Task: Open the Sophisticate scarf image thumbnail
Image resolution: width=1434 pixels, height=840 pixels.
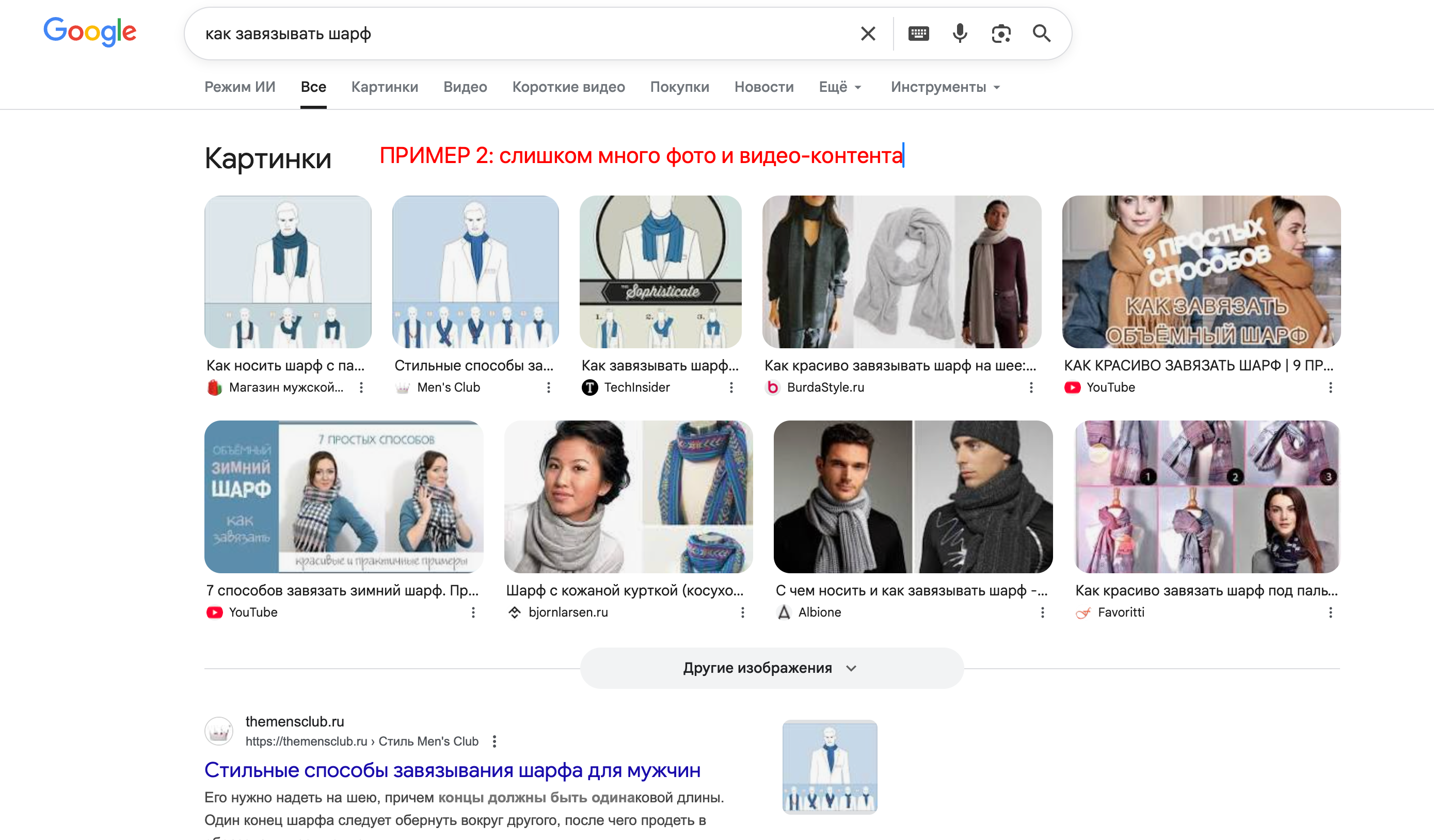Action: click(660, 272)
